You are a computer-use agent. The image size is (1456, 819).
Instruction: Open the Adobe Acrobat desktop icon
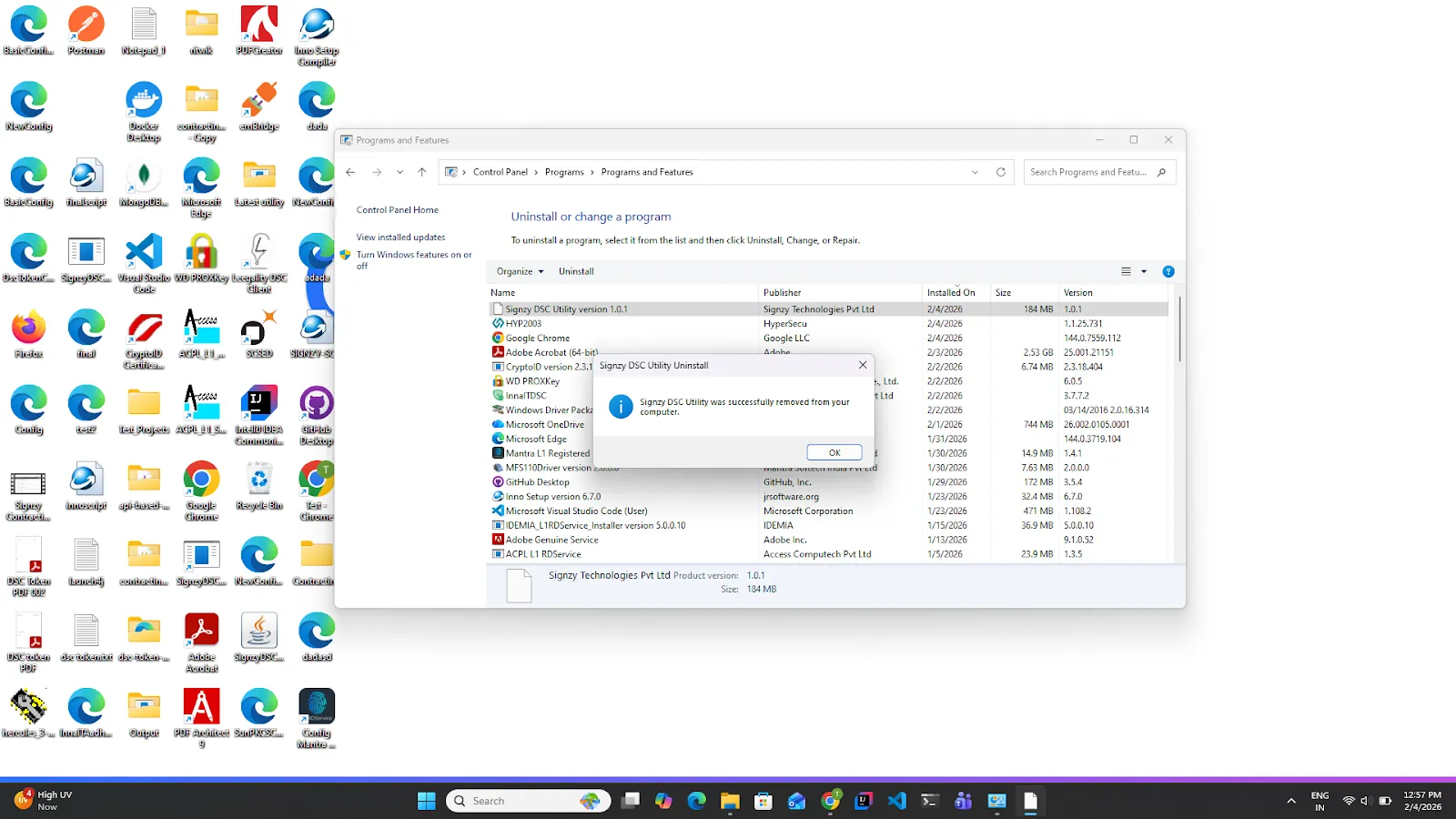[x=201, y=642]
